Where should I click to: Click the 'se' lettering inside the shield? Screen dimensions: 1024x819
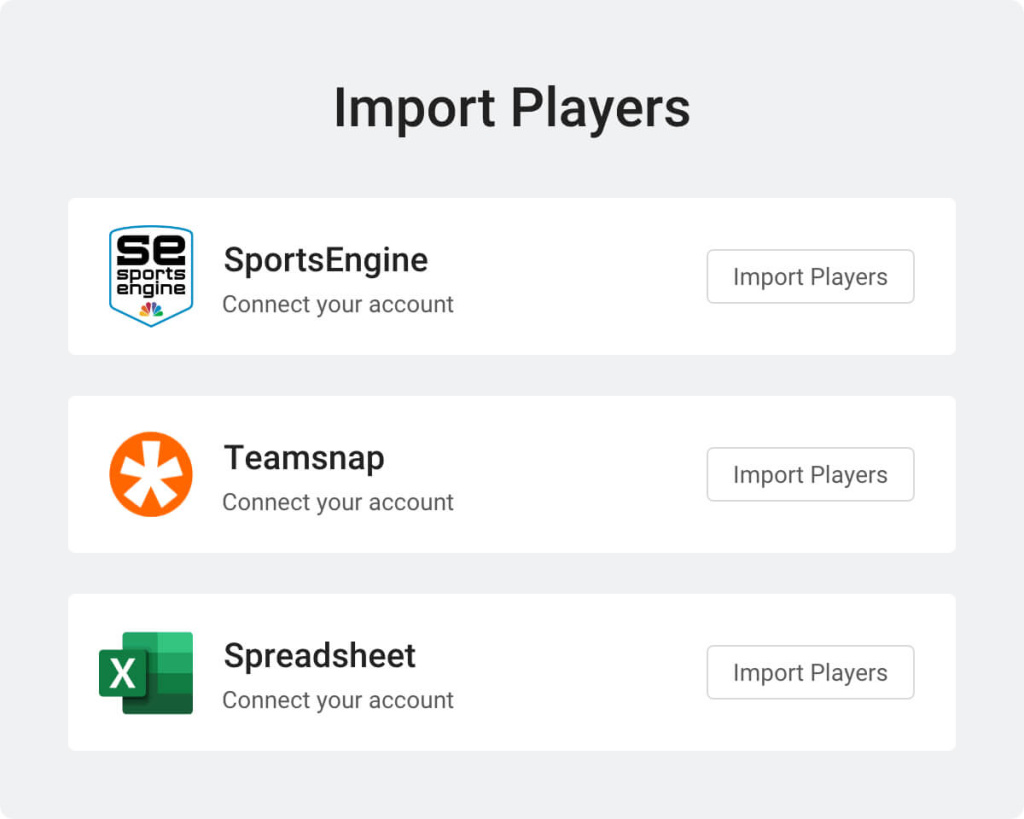[x=150, y=248]
